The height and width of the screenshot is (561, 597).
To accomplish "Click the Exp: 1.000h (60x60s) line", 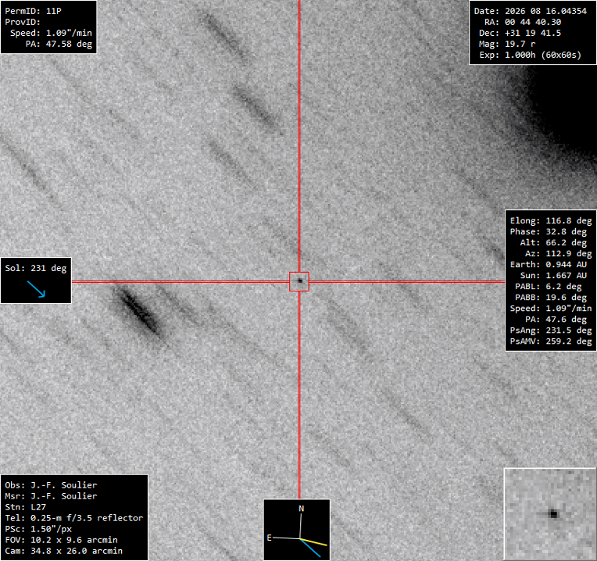I will pyautogui.click(x=530, y=55).
